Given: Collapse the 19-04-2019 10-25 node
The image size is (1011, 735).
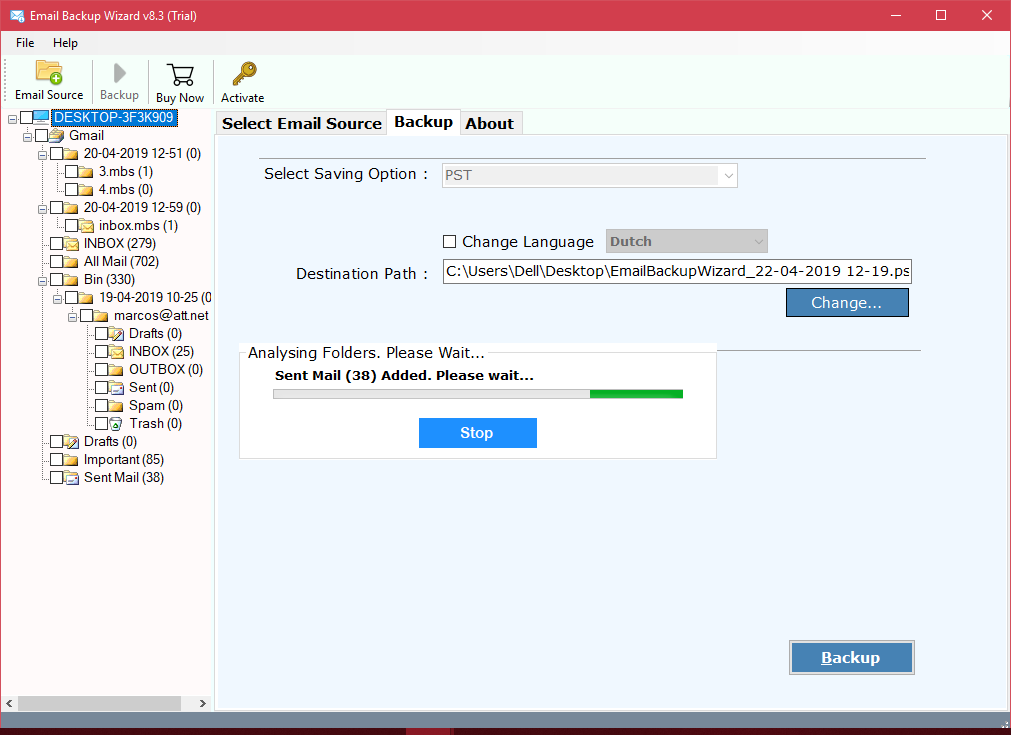Looking at the screenshot, I should click(57, 300).
